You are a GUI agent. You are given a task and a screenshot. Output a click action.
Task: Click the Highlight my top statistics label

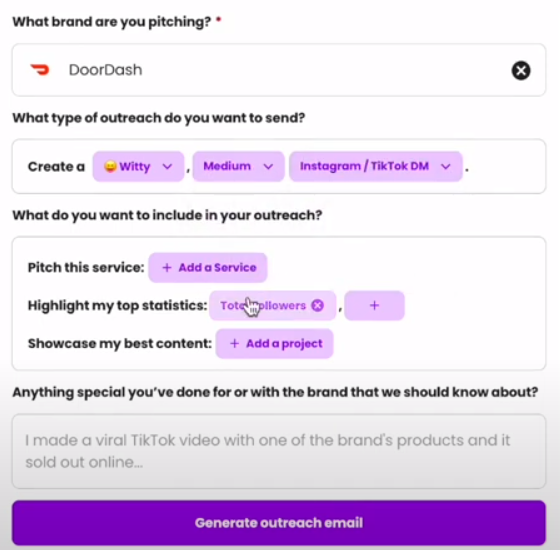118,306
